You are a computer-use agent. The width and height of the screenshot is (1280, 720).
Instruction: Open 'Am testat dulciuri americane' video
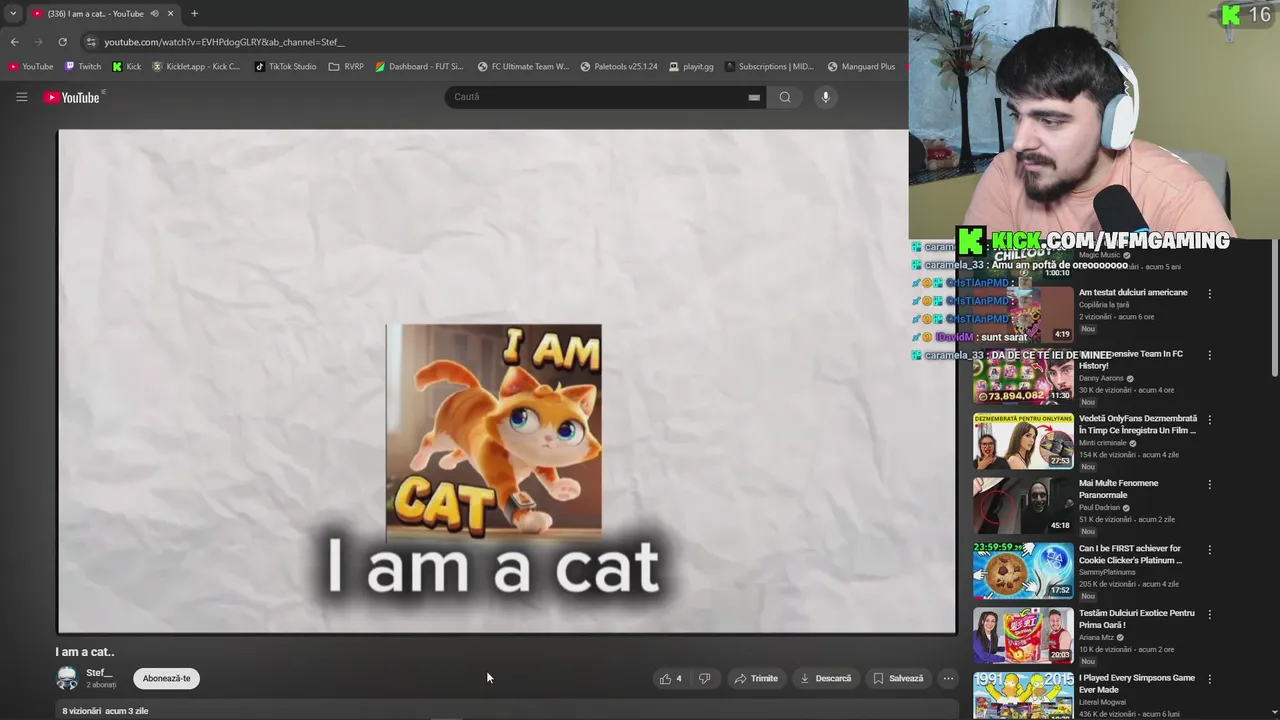click(1133, 292)
